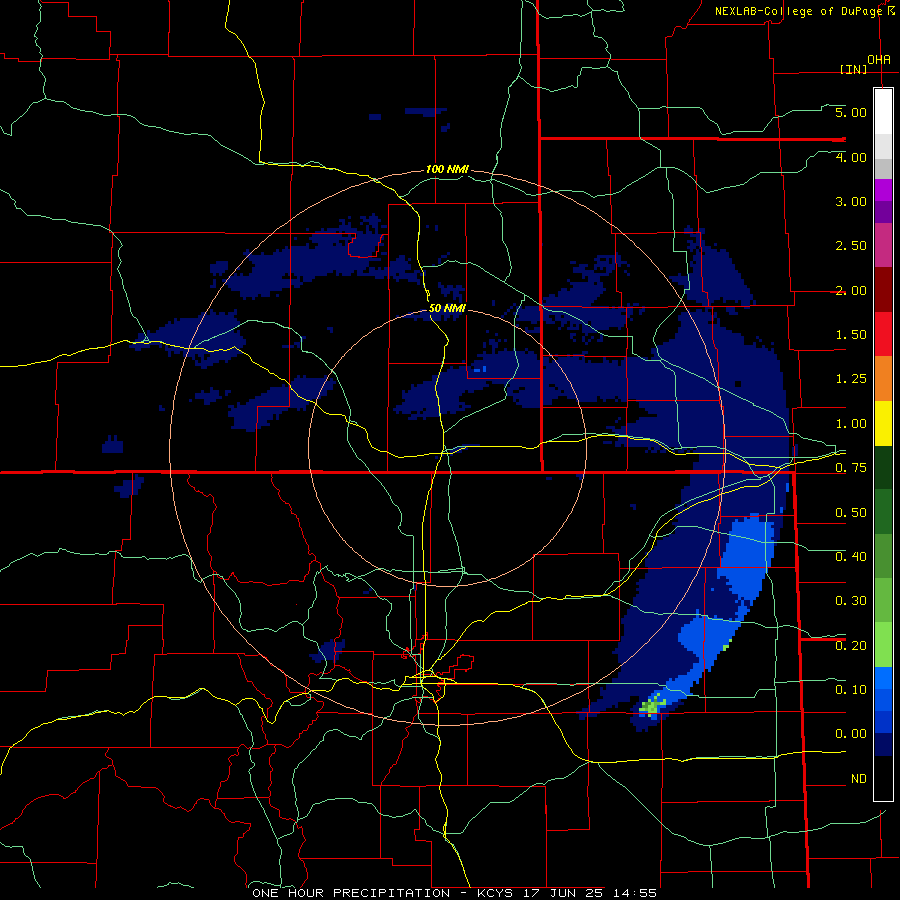Click the 4.00 legend value
Image resolution: width=900 pixels, height=900 pixels.
click(x=851, y=157)
